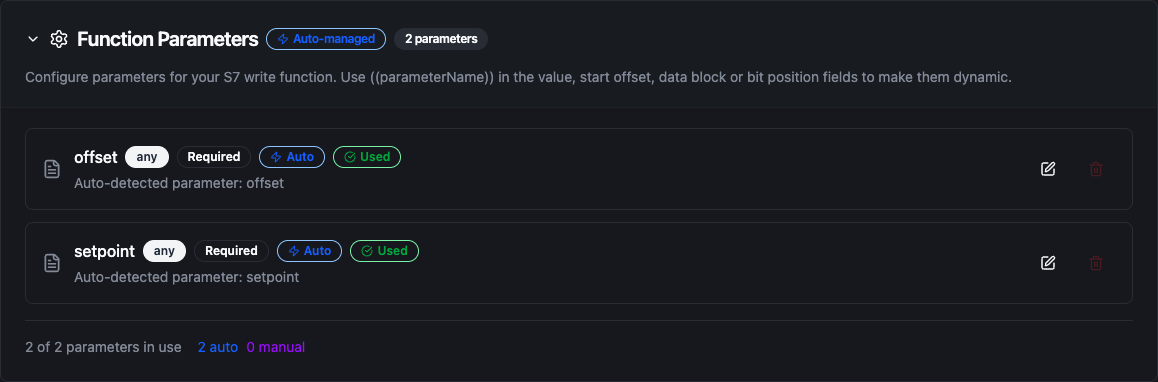Click the Required badge on offset

pyautogui.click(x=213, y=157)
